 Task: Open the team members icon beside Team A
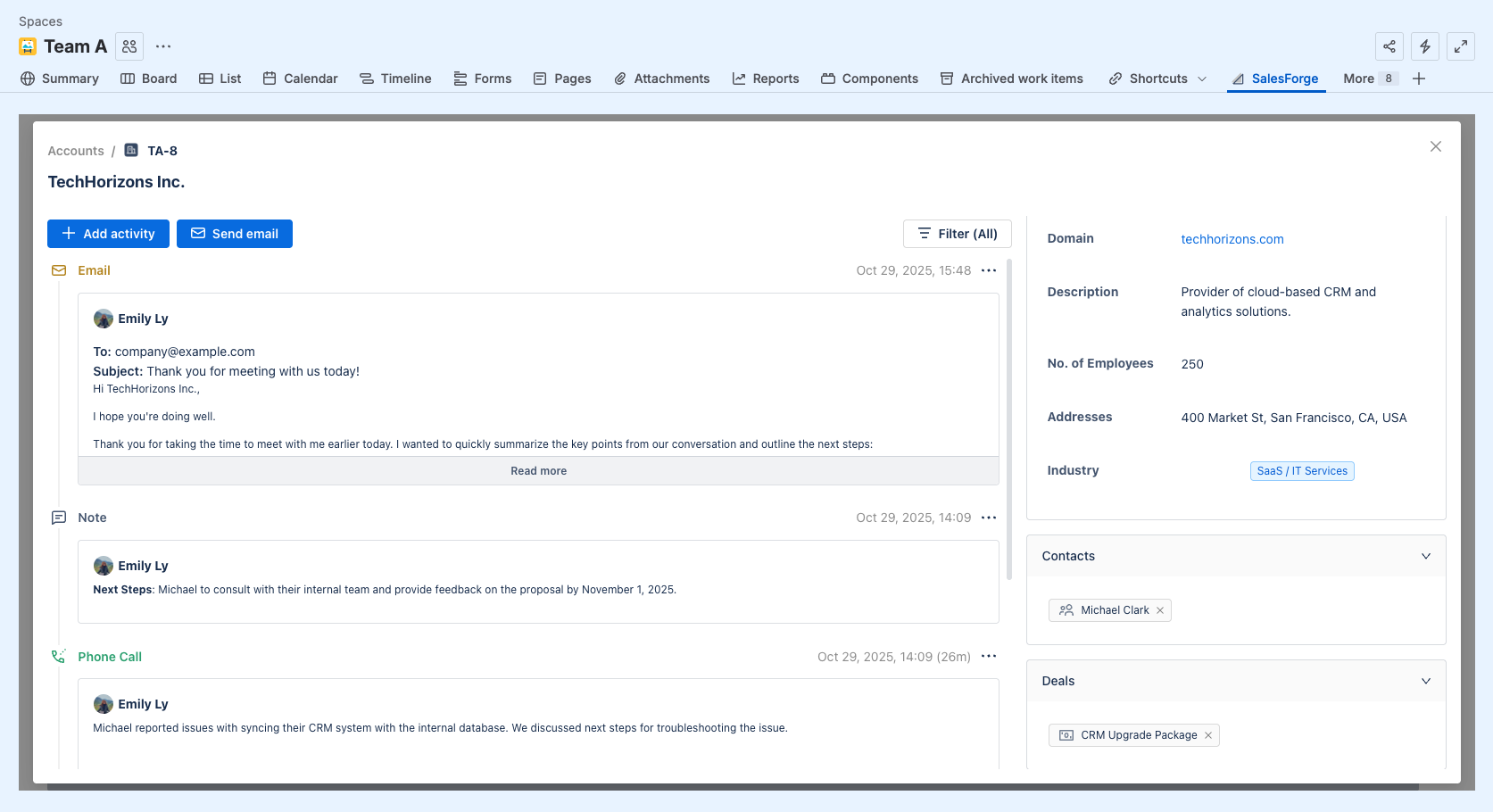coord(129,46)
